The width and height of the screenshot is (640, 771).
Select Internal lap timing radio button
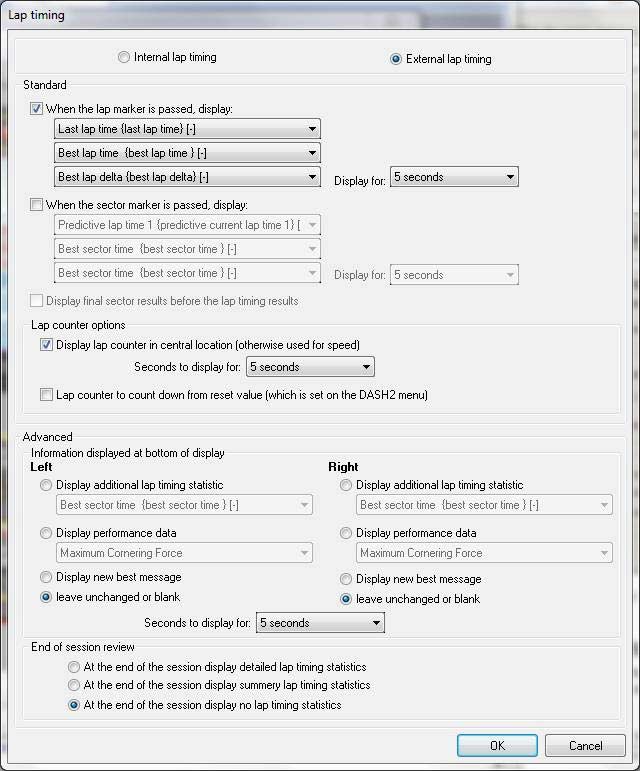[x=124, y=58]
